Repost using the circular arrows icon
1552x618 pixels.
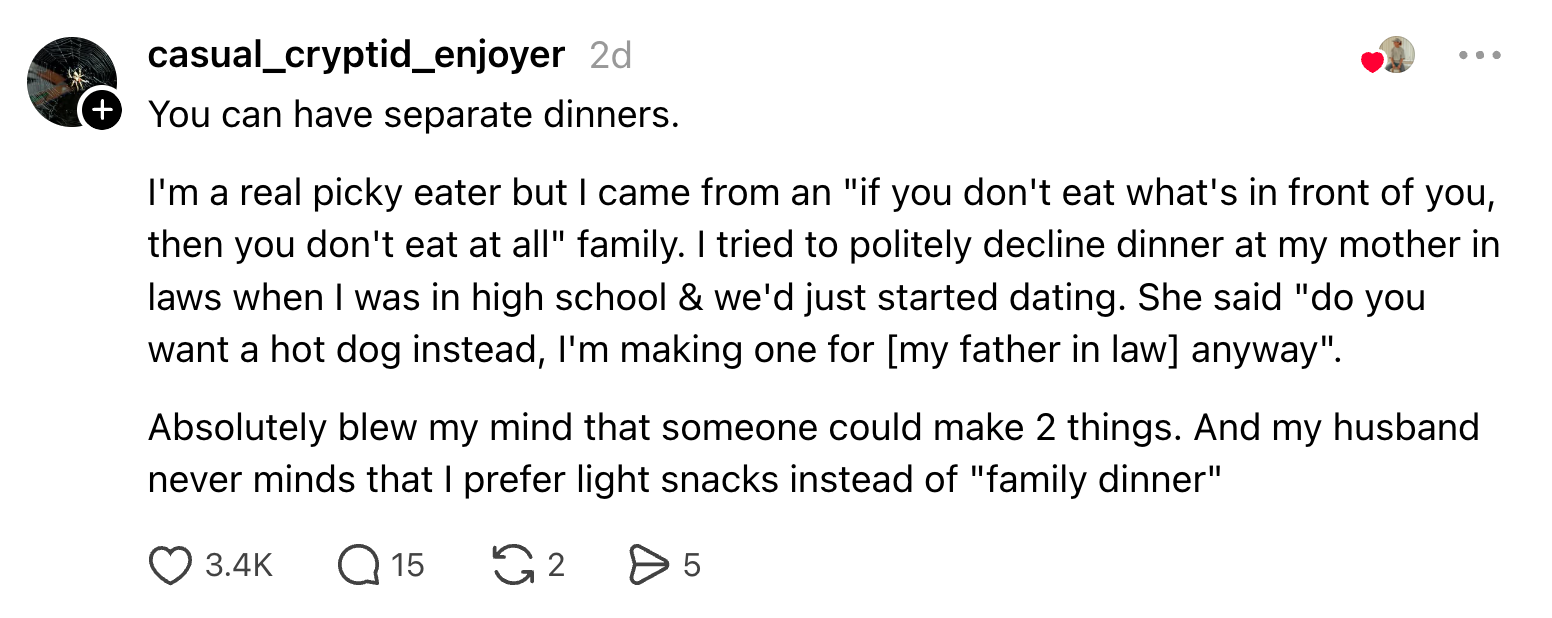513,566
